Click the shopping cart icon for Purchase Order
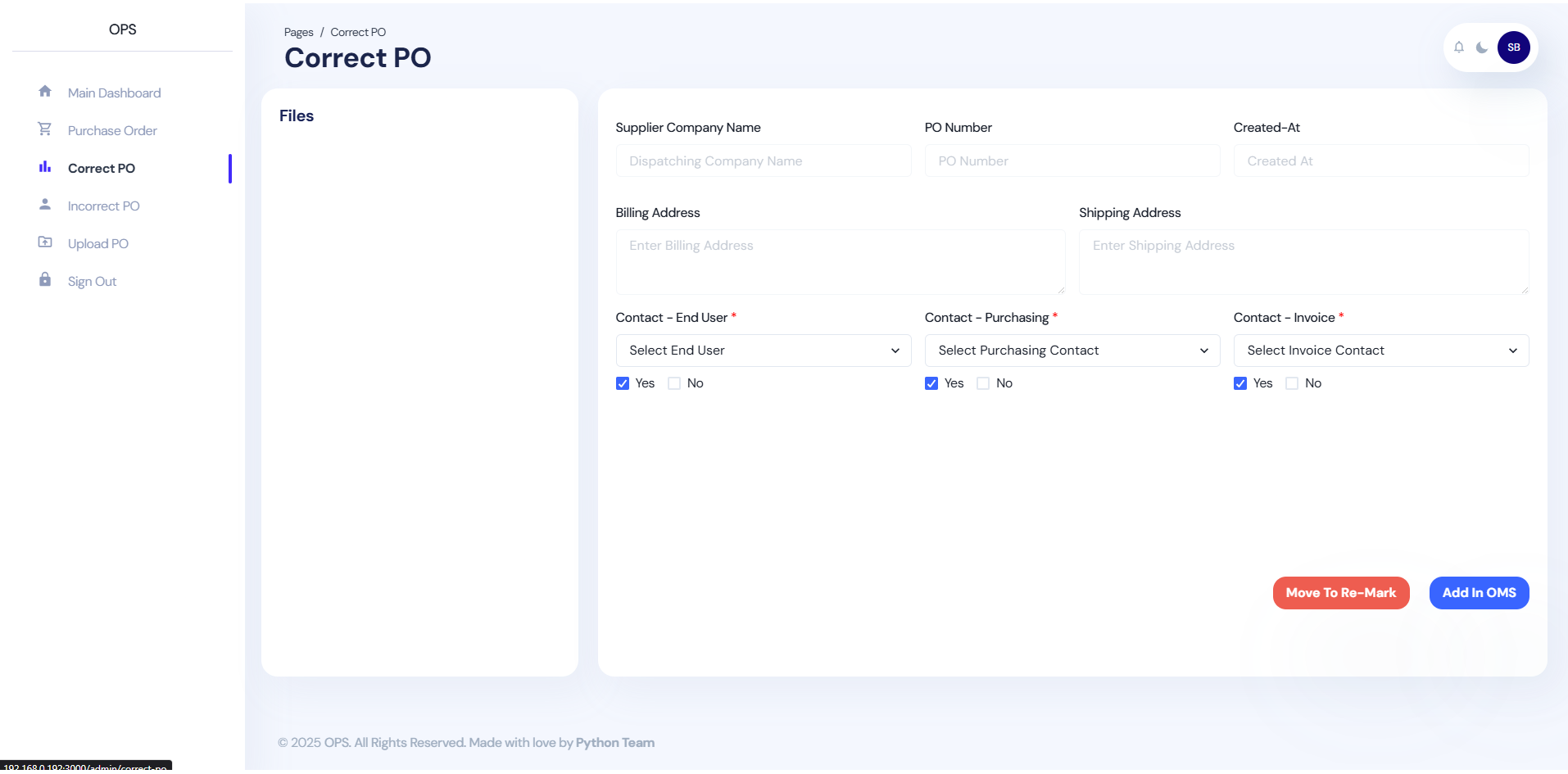 (x=45, y=129)
